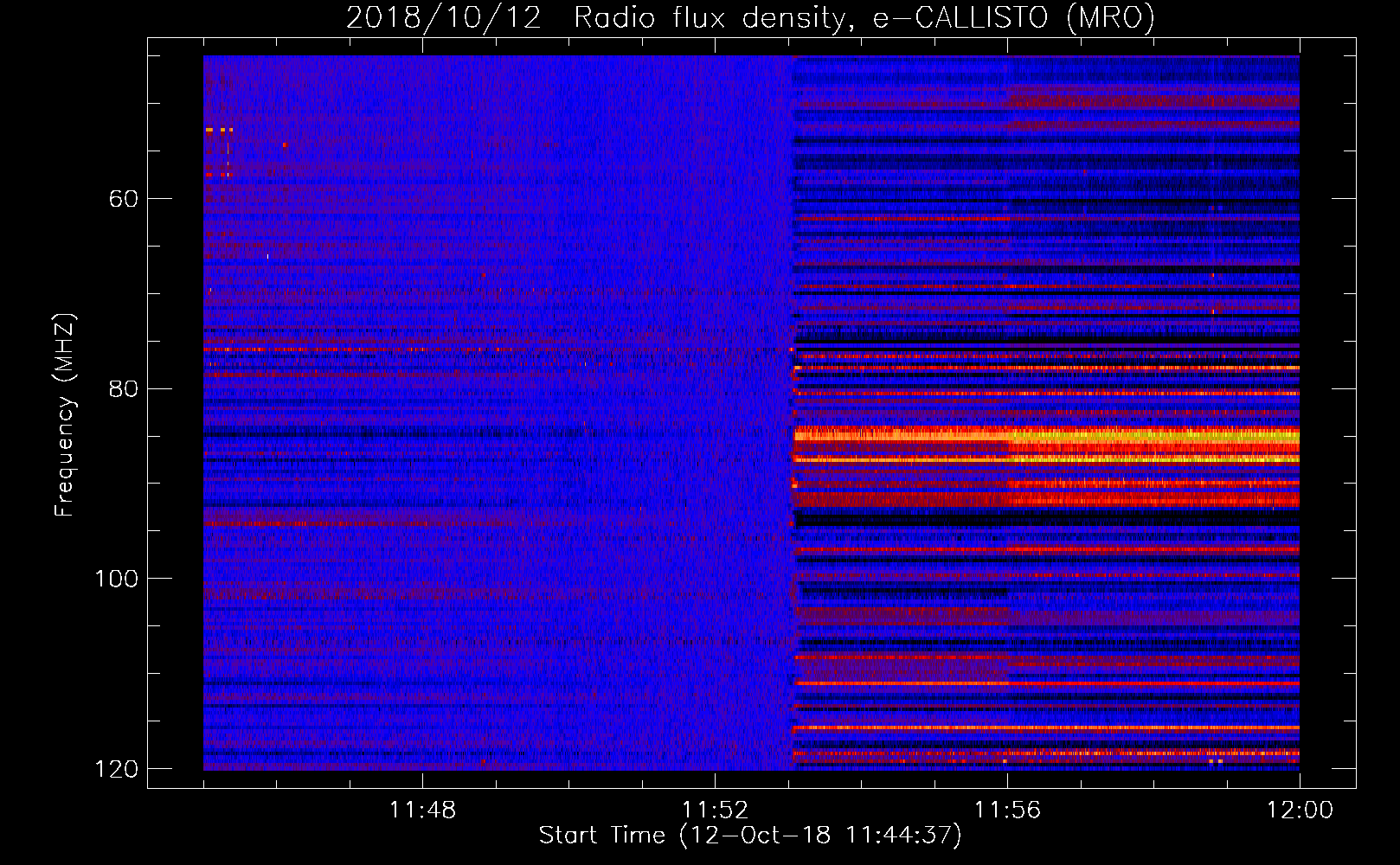Click the 120 frequency tick label
The image size is (1400, 865).
[117, 769]
